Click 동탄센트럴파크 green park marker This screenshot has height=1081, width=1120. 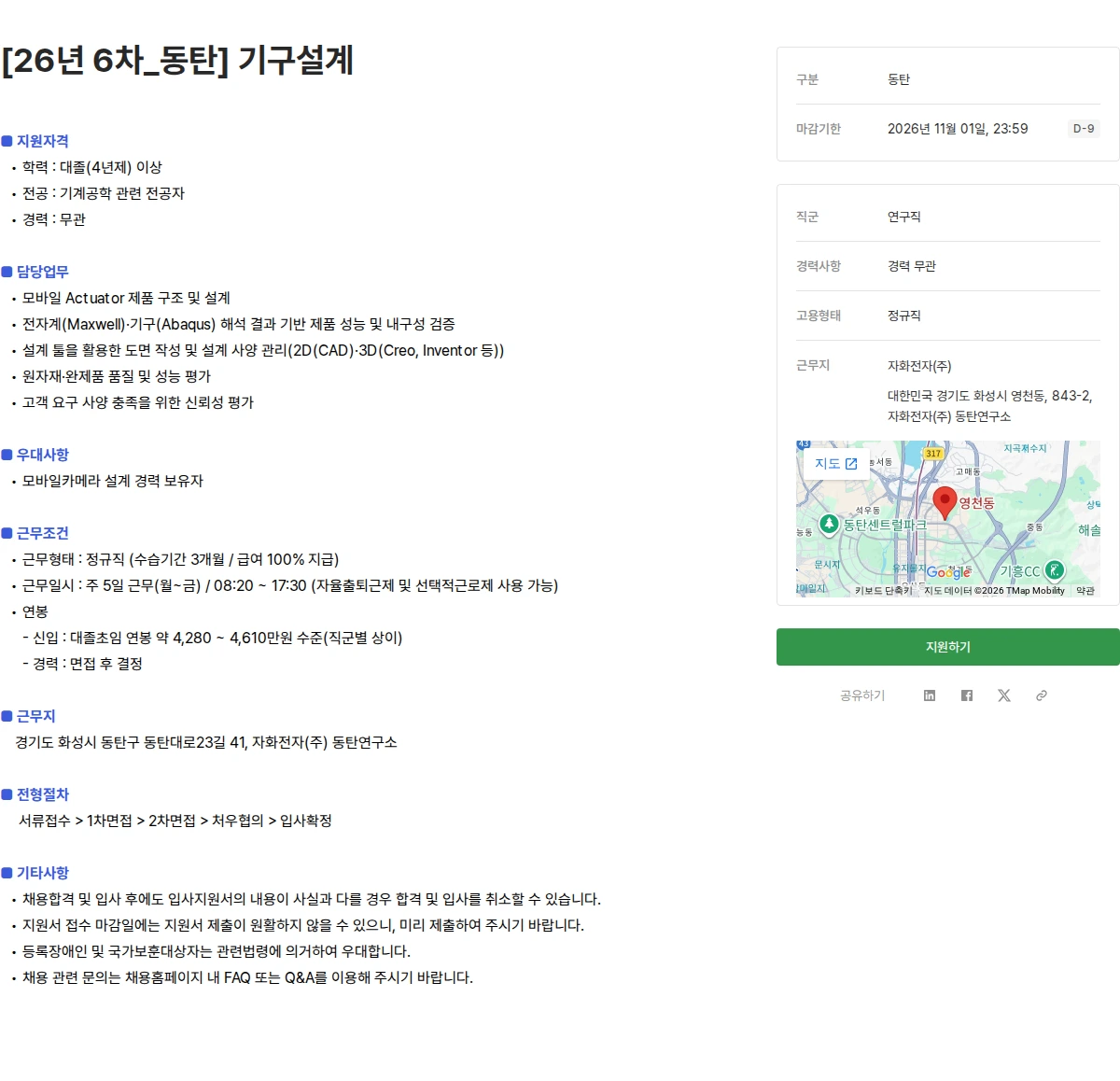828,524
